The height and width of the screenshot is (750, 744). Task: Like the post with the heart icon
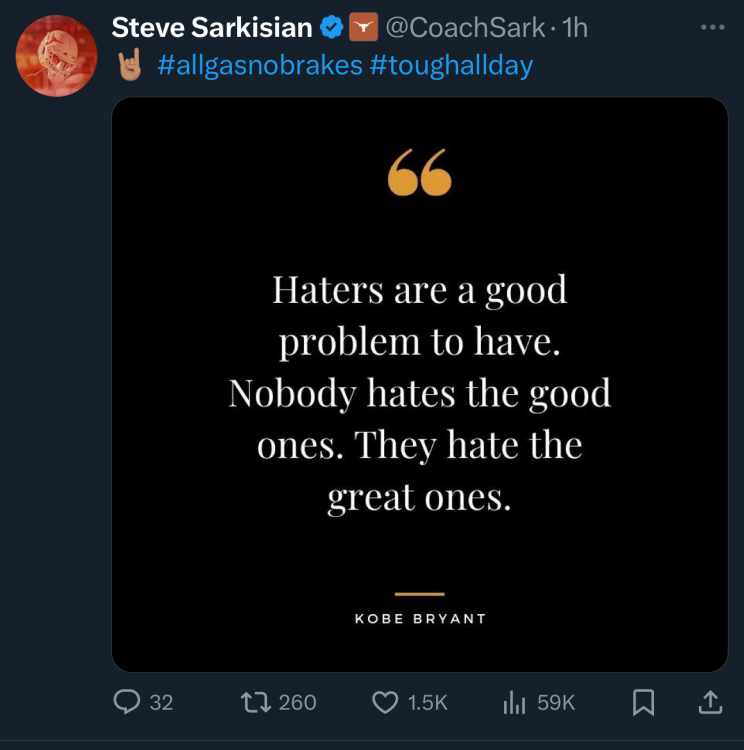386,703
